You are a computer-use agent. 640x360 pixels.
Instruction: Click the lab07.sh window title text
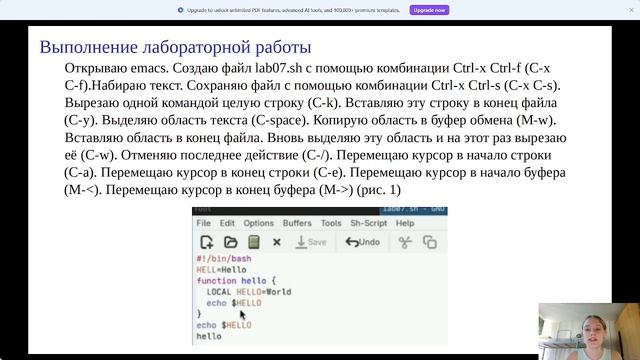point(413,209)
